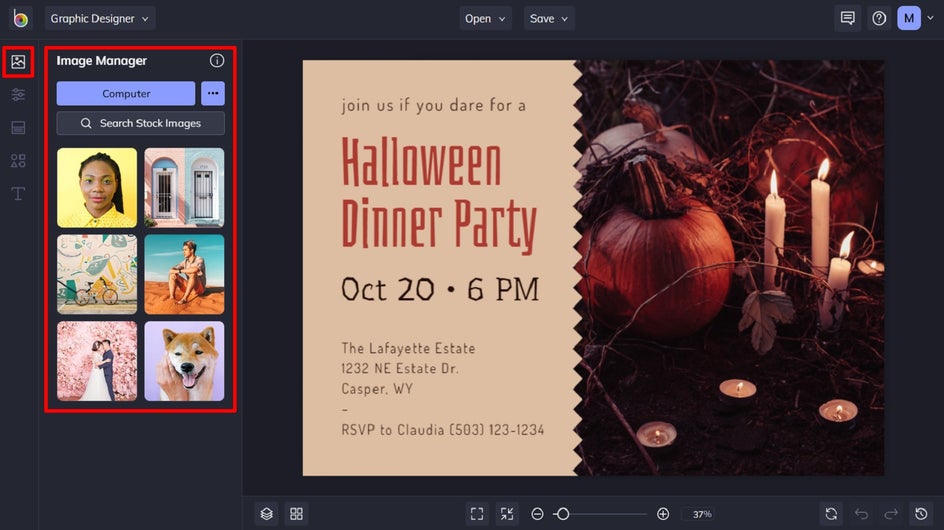Select the 'Halloween Dinner Party' title text
Image resolution: width=944 pixels, height=530 pixels.
tap(439, 194)
